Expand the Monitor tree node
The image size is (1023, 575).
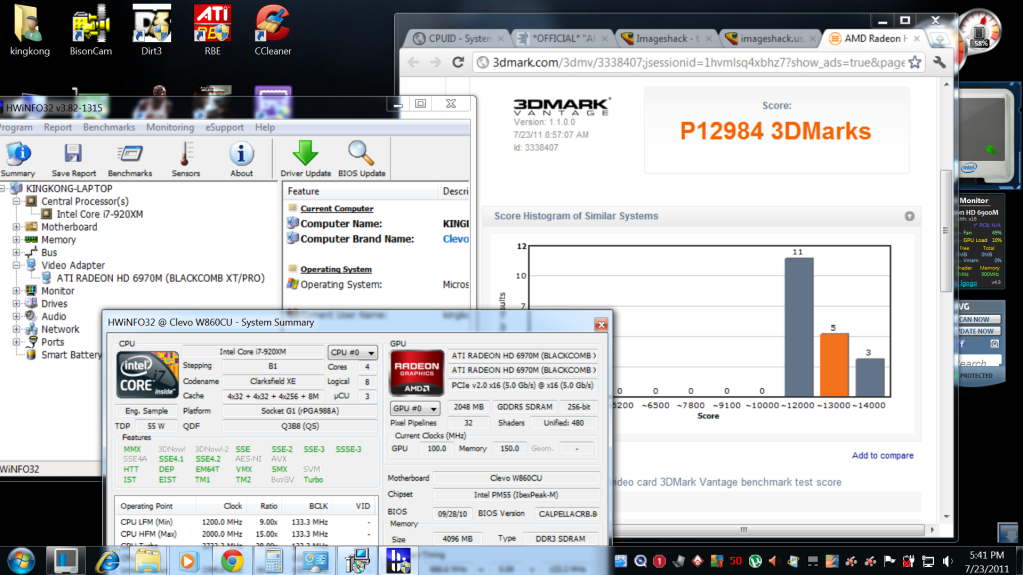16,290
